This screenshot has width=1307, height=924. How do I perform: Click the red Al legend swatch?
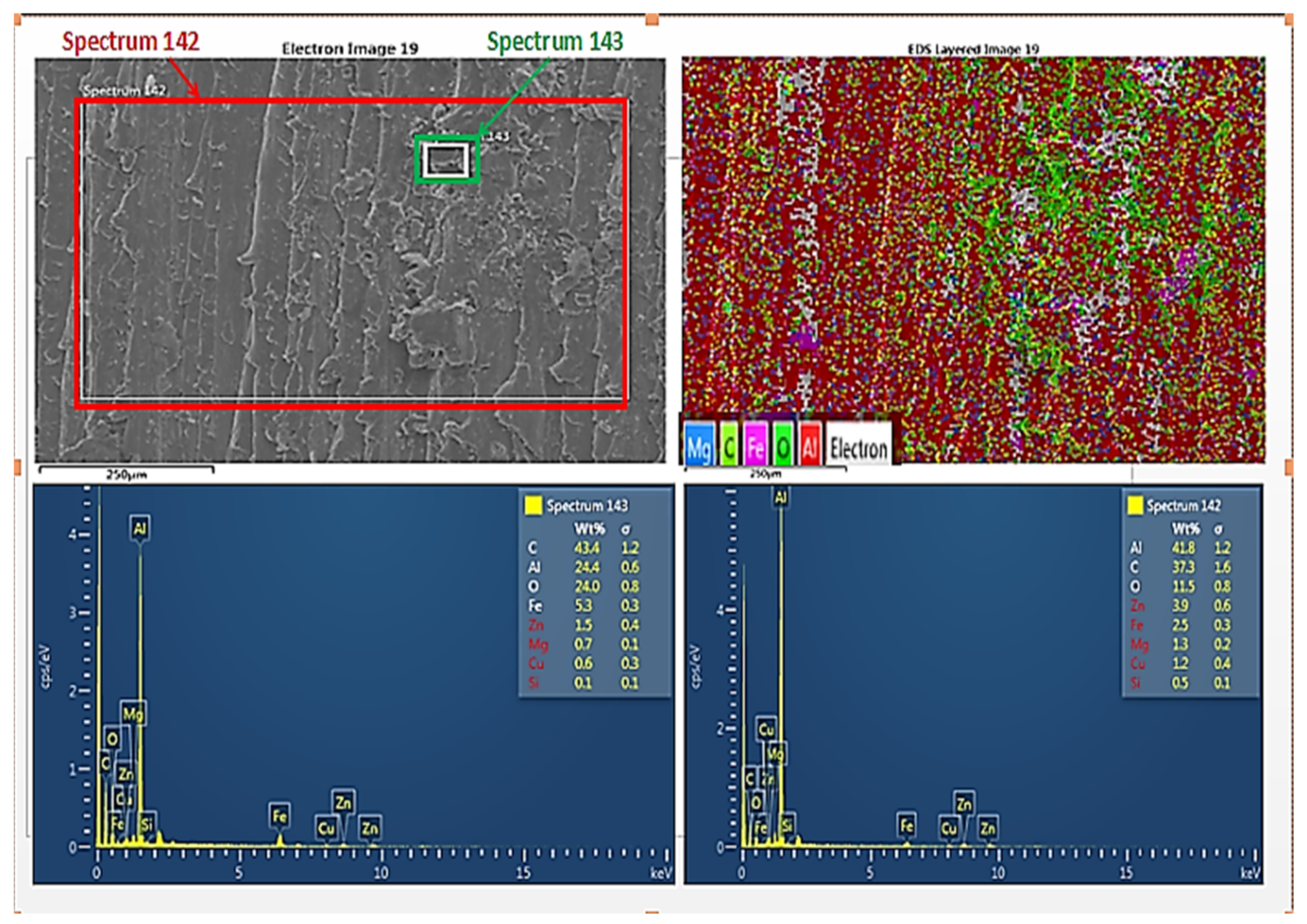click(x=809, y=449)
